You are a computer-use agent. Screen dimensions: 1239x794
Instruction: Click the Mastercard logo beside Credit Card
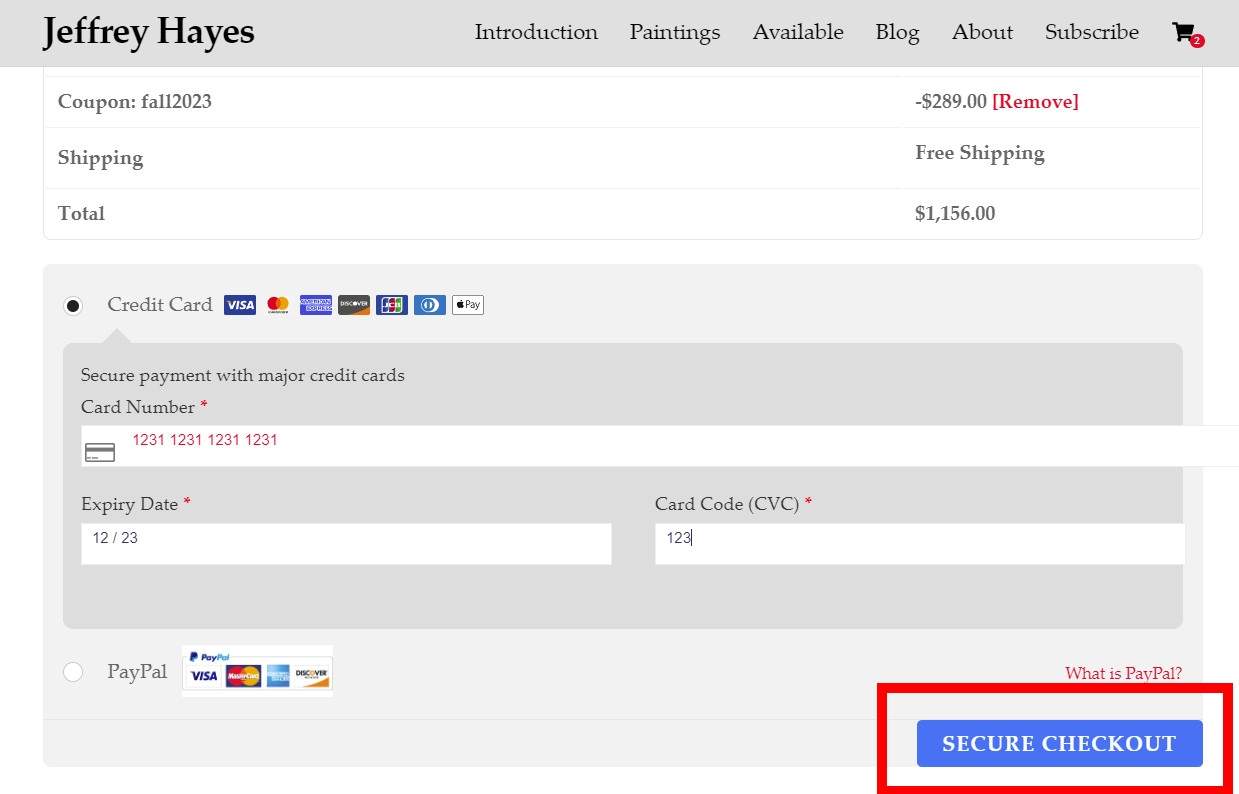[278, 305]
